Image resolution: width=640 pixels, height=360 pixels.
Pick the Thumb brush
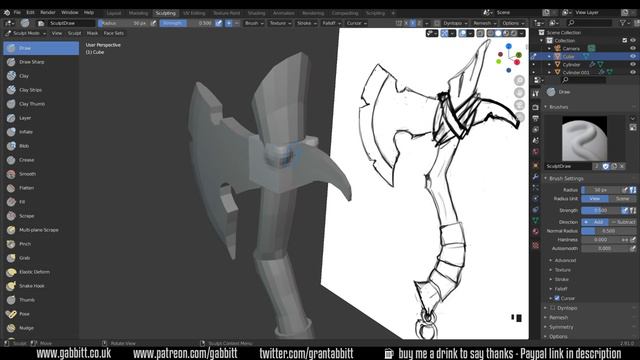(x=41, y=300)
